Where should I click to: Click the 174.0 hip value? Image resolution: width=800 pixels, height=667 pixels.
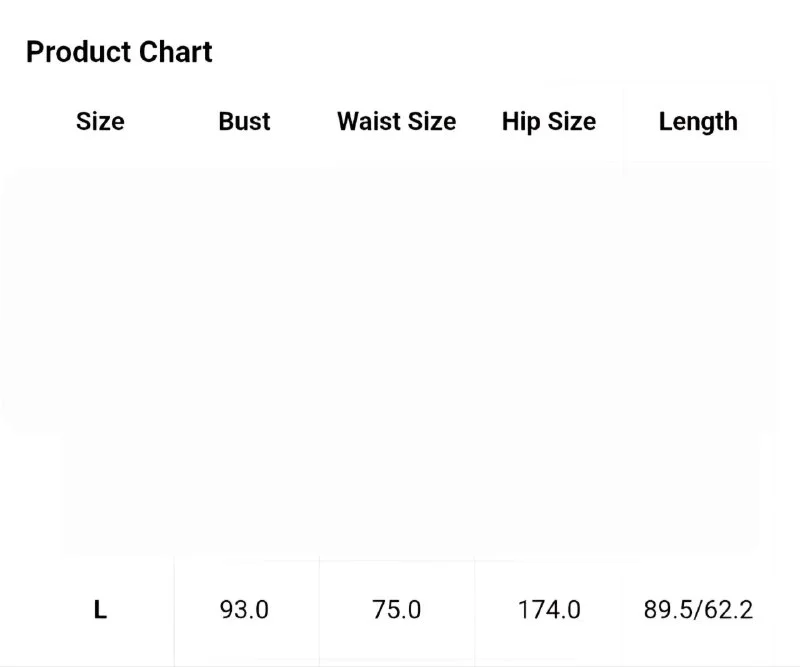click(x=549, y=610)
